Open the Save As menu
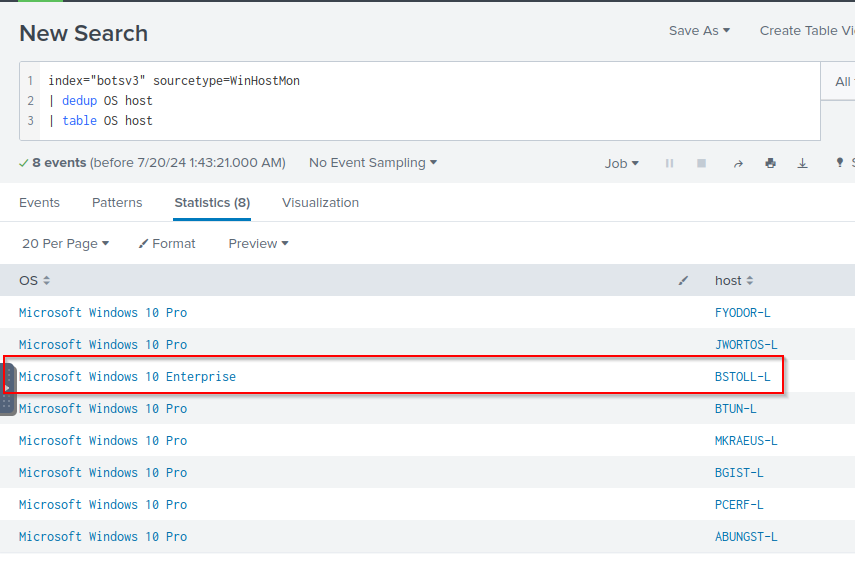 (x=699, y=31)
